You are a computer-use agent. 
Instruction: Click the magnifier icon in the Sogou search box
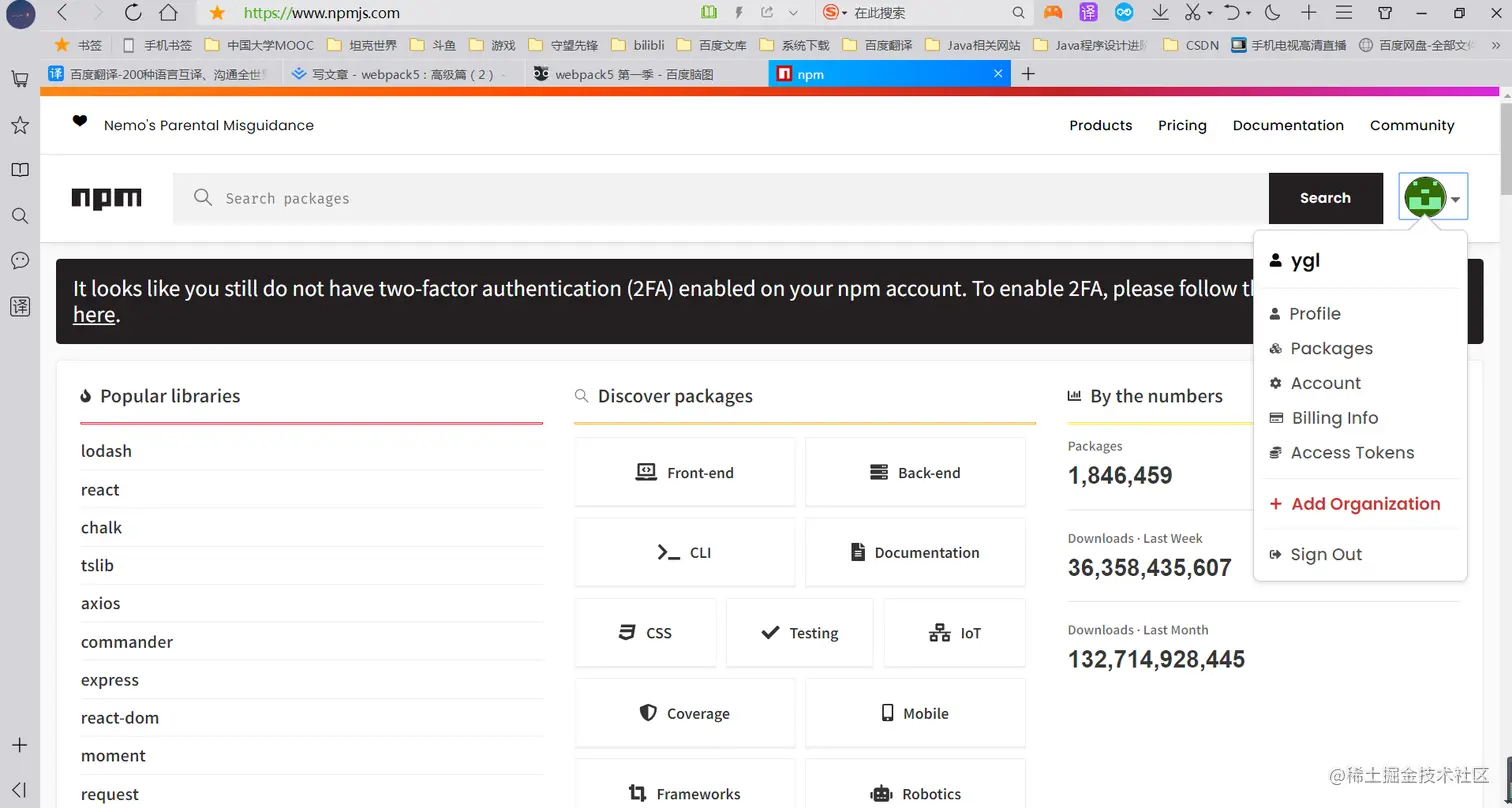pos(1019,13)
